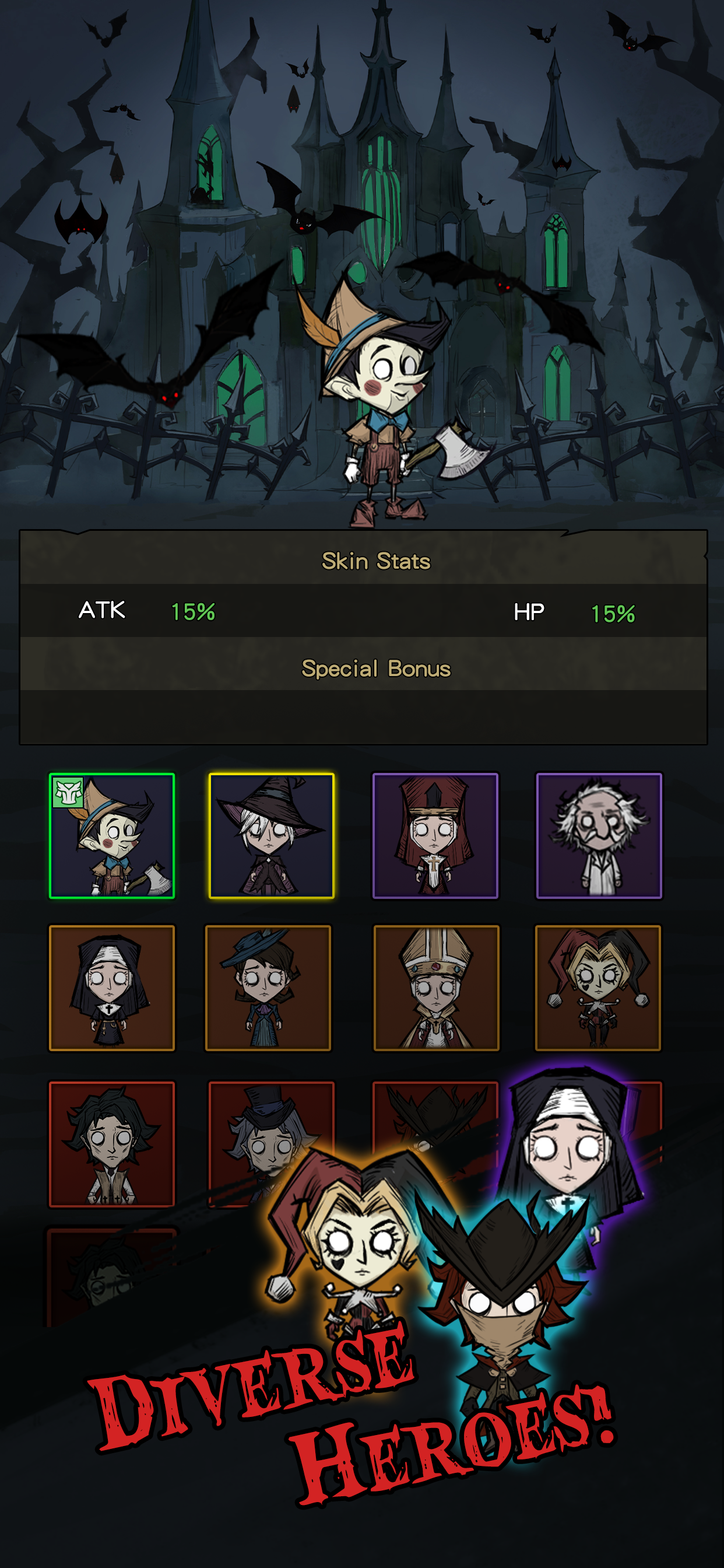Screen dimensions: 724x1568
Task: Select the dark-haired hero in red frame
Action: pos(112,1144)
